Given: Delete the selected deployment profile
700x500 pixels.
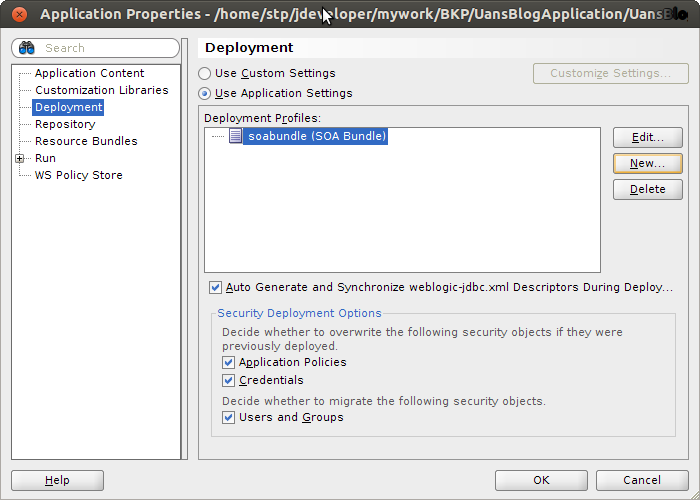Looking at the screenshot, I should [647, 189].
